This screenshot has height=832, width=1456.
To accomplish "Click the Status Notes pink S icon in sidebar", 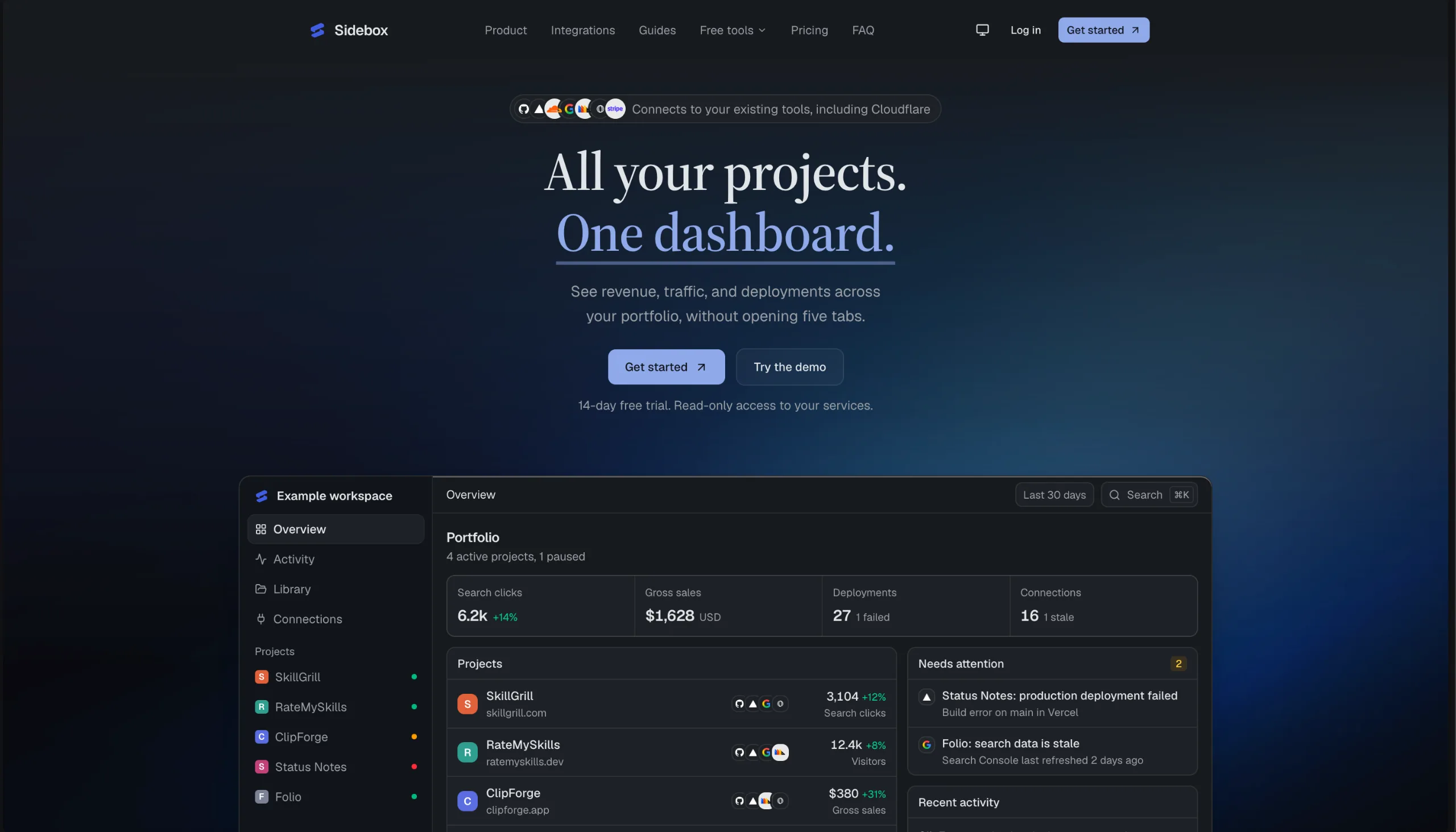I will click(262, 766).
